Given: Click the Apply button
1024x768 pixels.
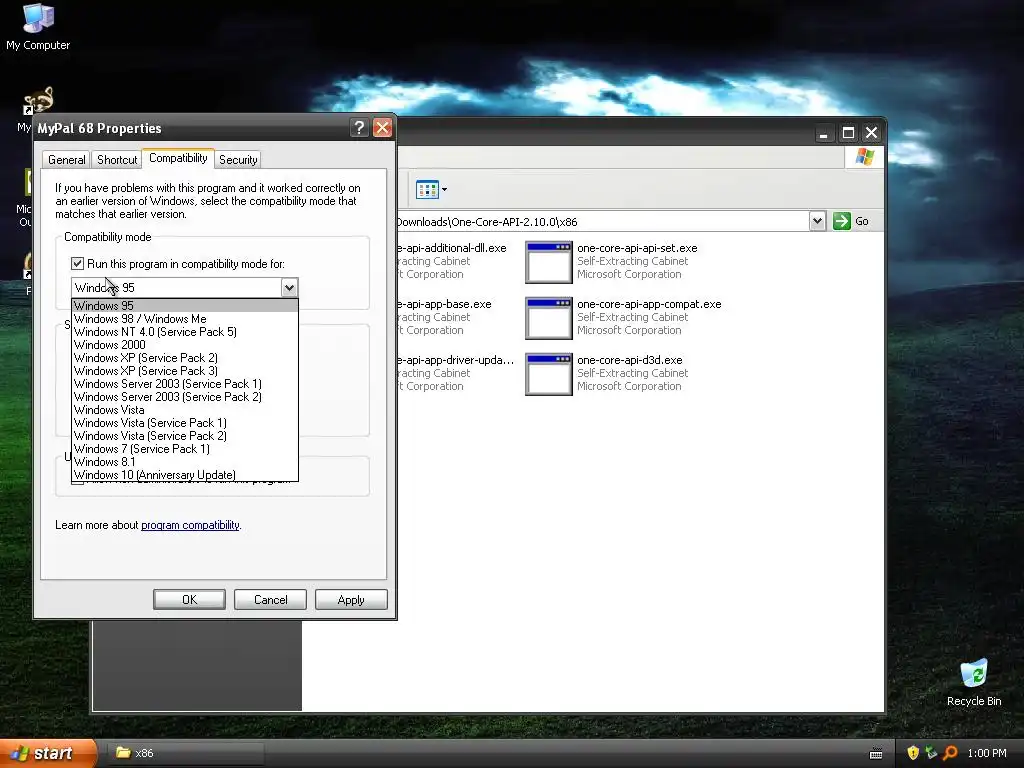Looking at the screenshot, I should [351, 600].
